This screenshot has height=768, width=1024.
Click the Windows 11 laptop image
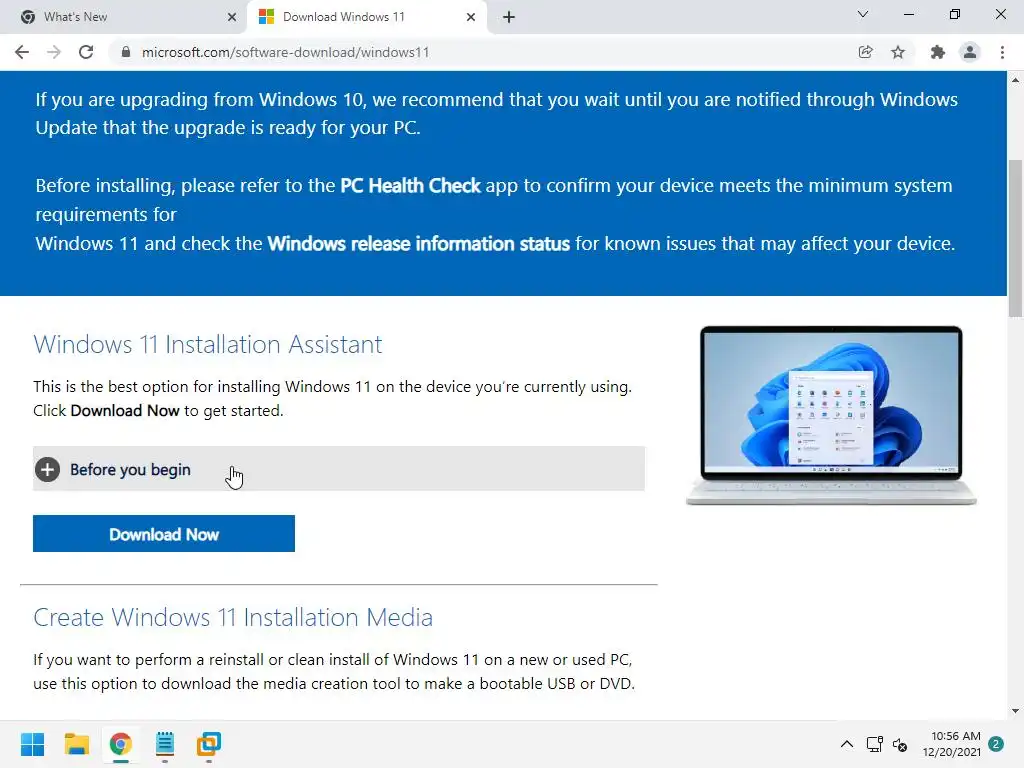(831, 415)
